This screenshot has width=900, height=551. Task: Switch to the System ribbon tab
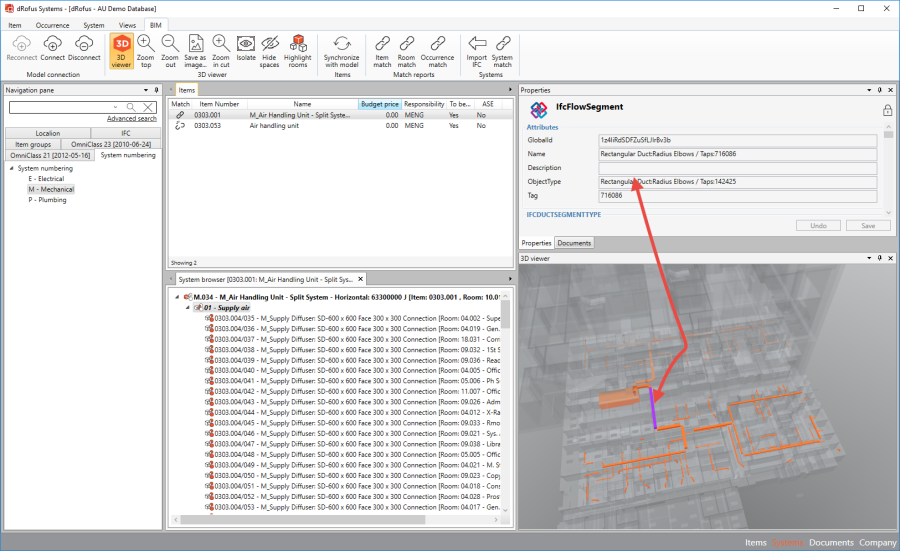[x=94, y=24]
